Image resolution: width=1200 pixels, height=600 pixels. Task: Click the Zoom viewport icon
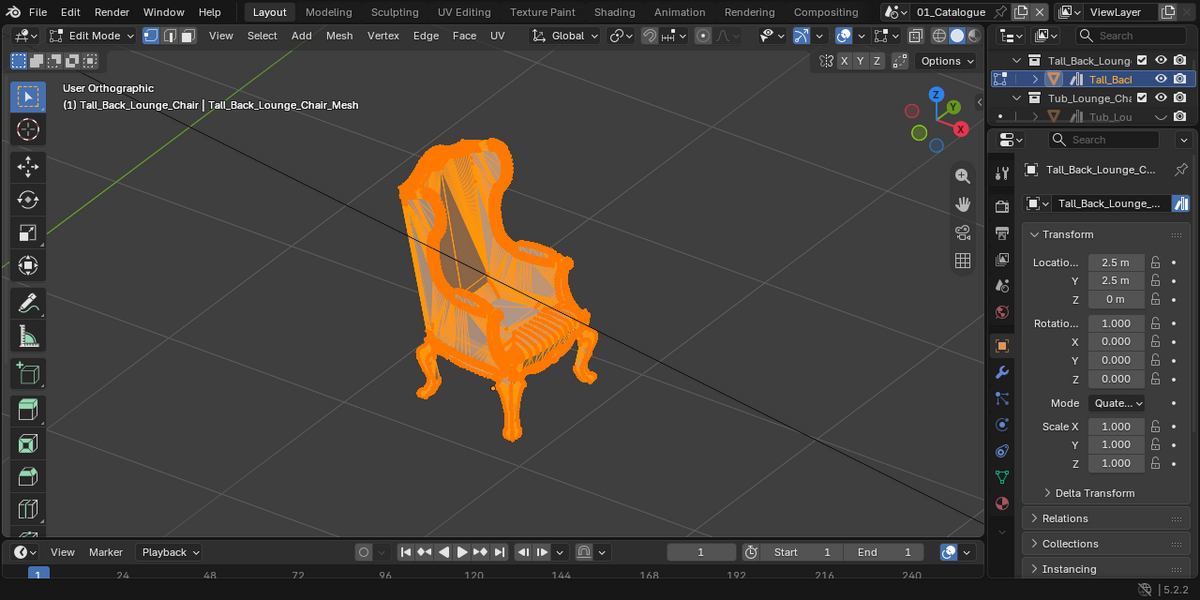click(963, 176)
